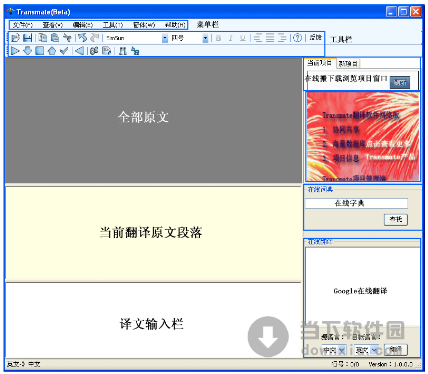Click the gear-like icon after the back arrow

94,51
